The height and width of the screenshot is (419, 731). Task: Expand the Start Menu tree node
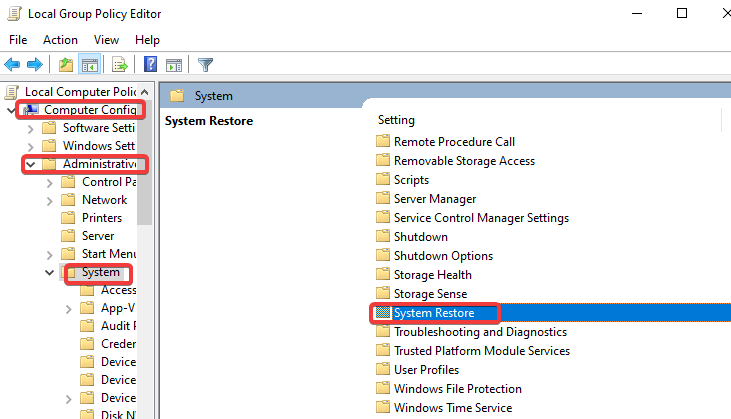pyautogui.click(x=50, y=255)
